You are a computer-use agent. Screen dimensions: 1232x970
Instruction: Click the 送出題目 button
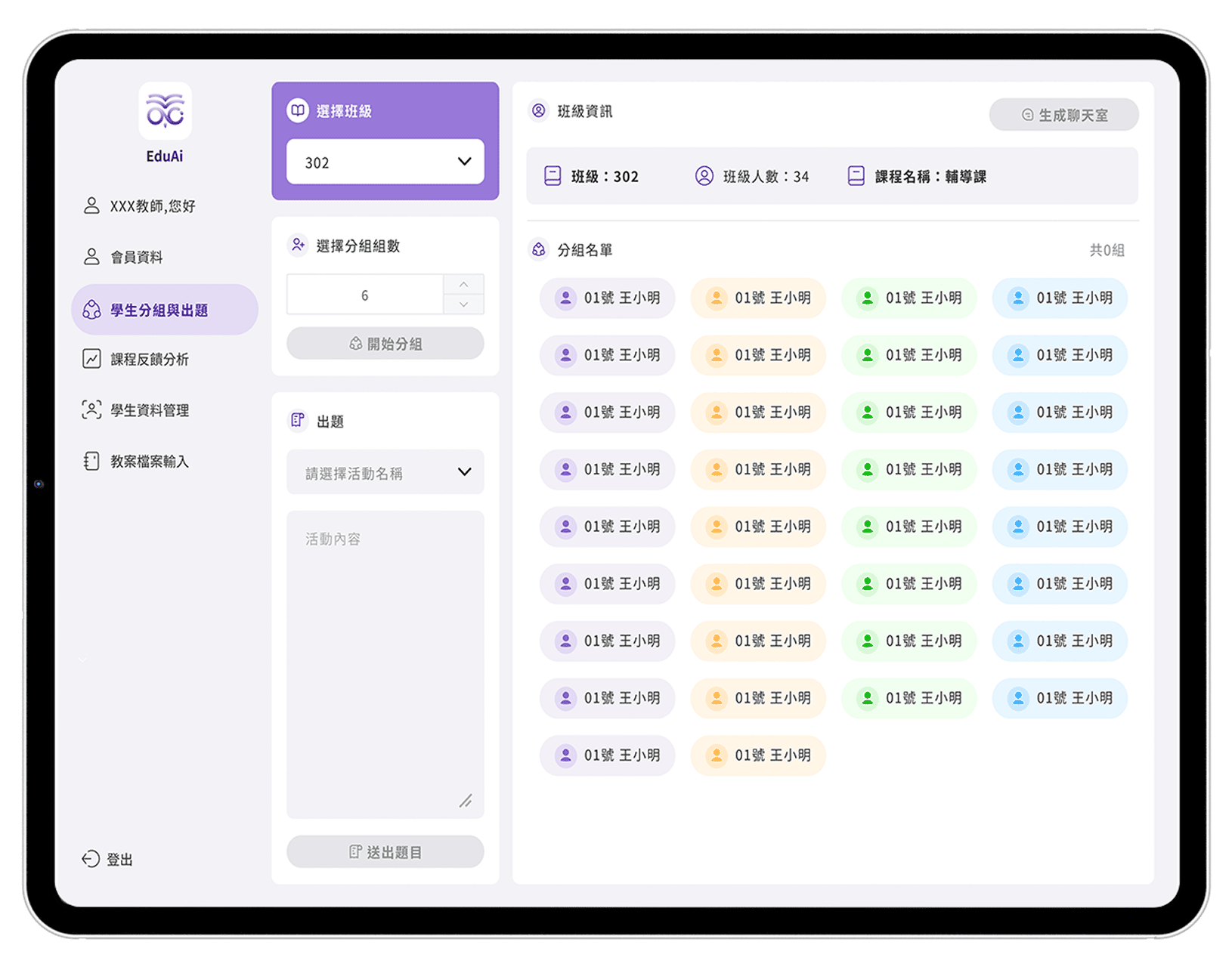click(x=385, y=852)
